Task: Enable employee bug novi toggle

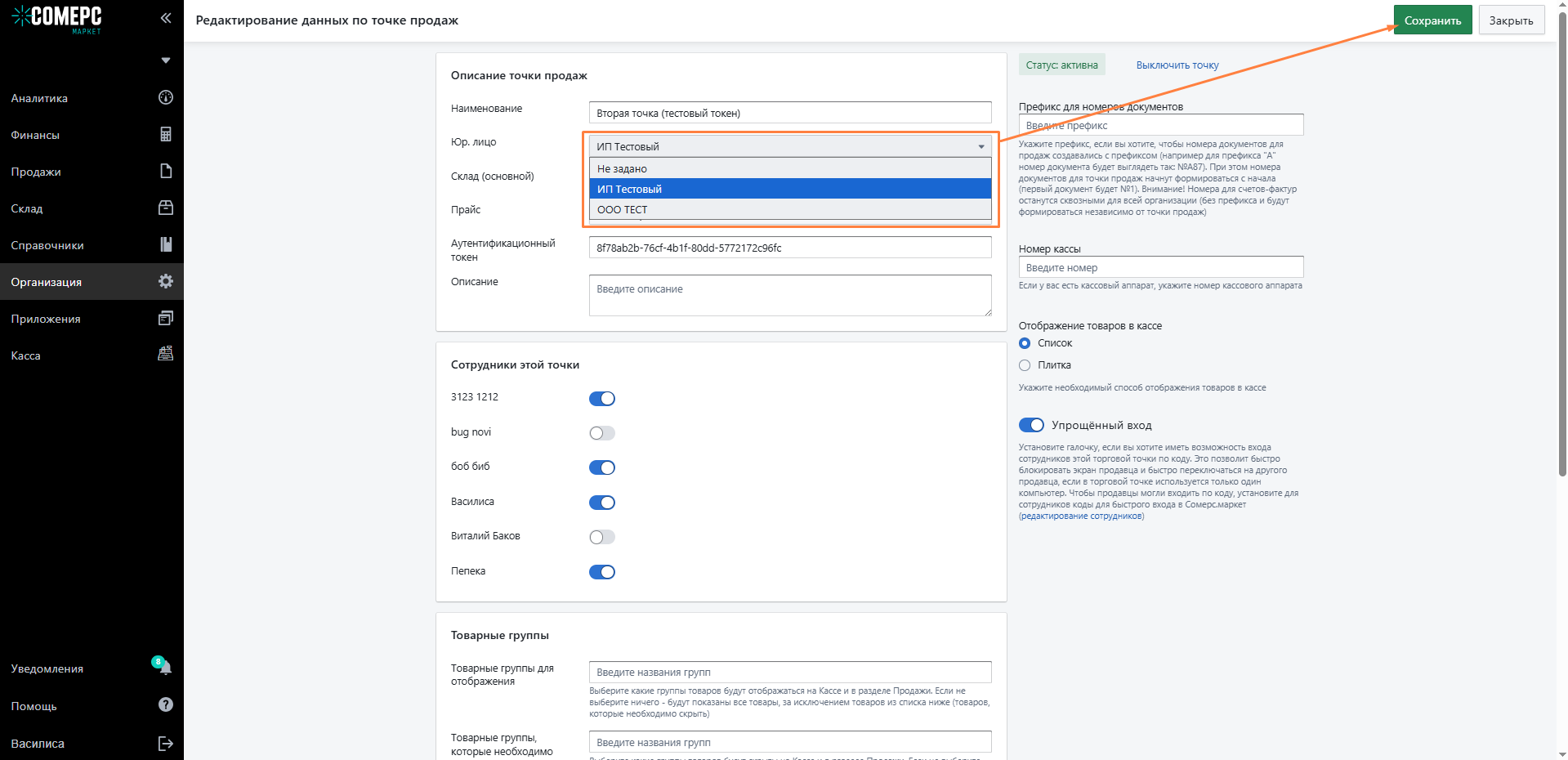Action: pyautogui.click(x=602, y=433)
